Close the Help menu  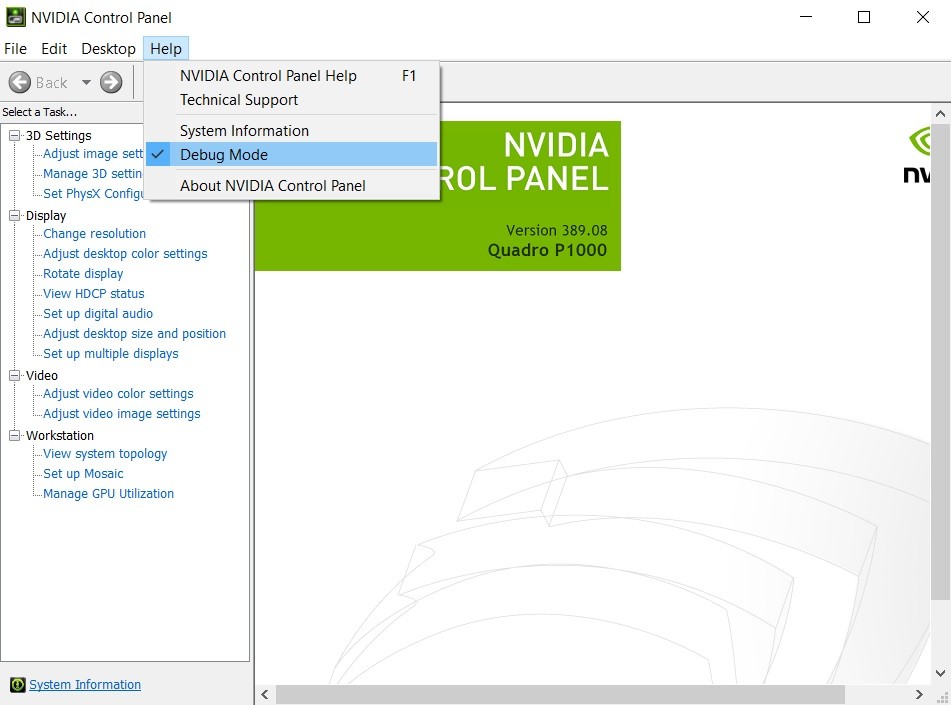[166, 49]
